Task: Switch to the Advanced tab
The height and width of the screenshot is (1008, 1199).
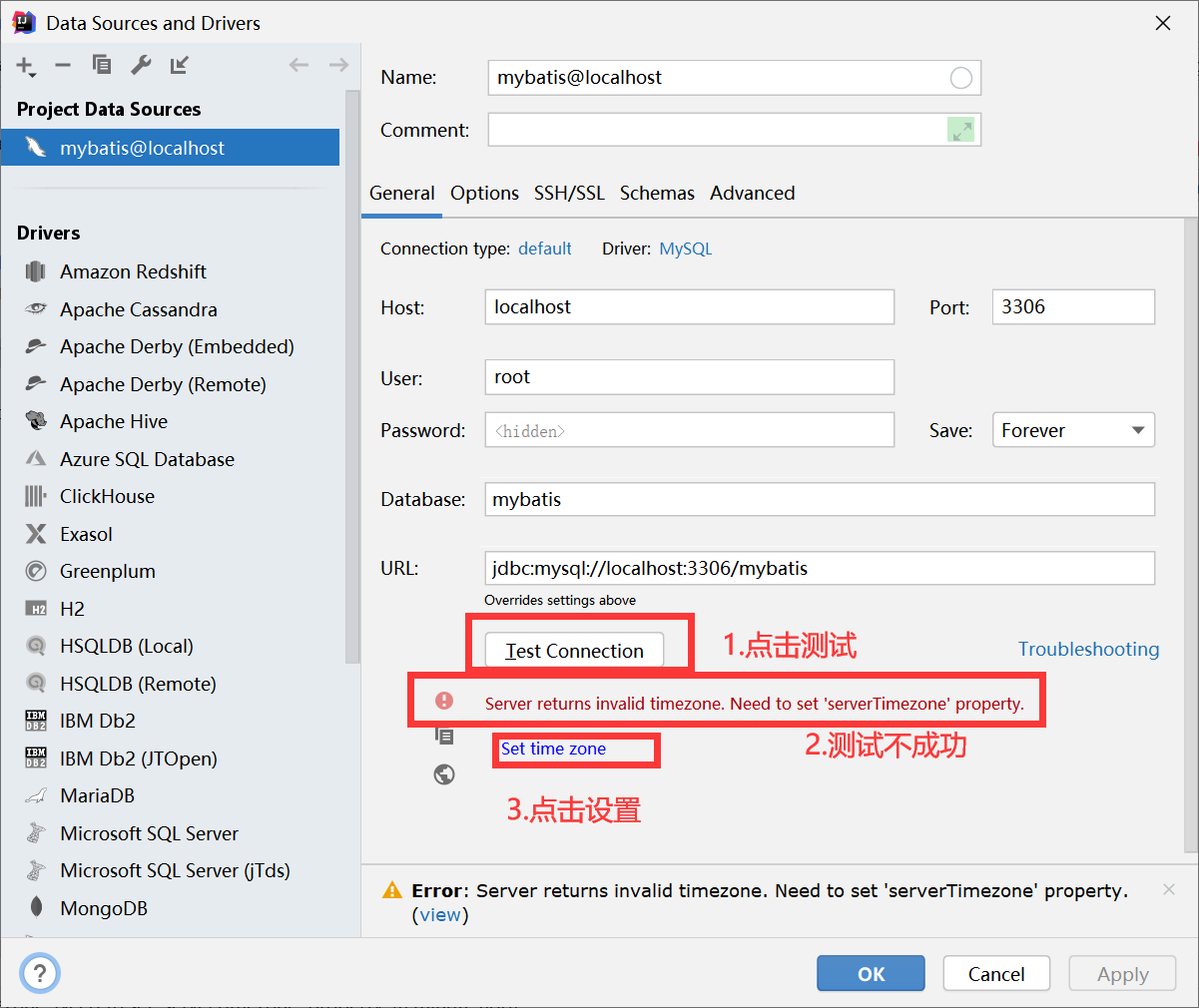Action: [x=753, y=194]
